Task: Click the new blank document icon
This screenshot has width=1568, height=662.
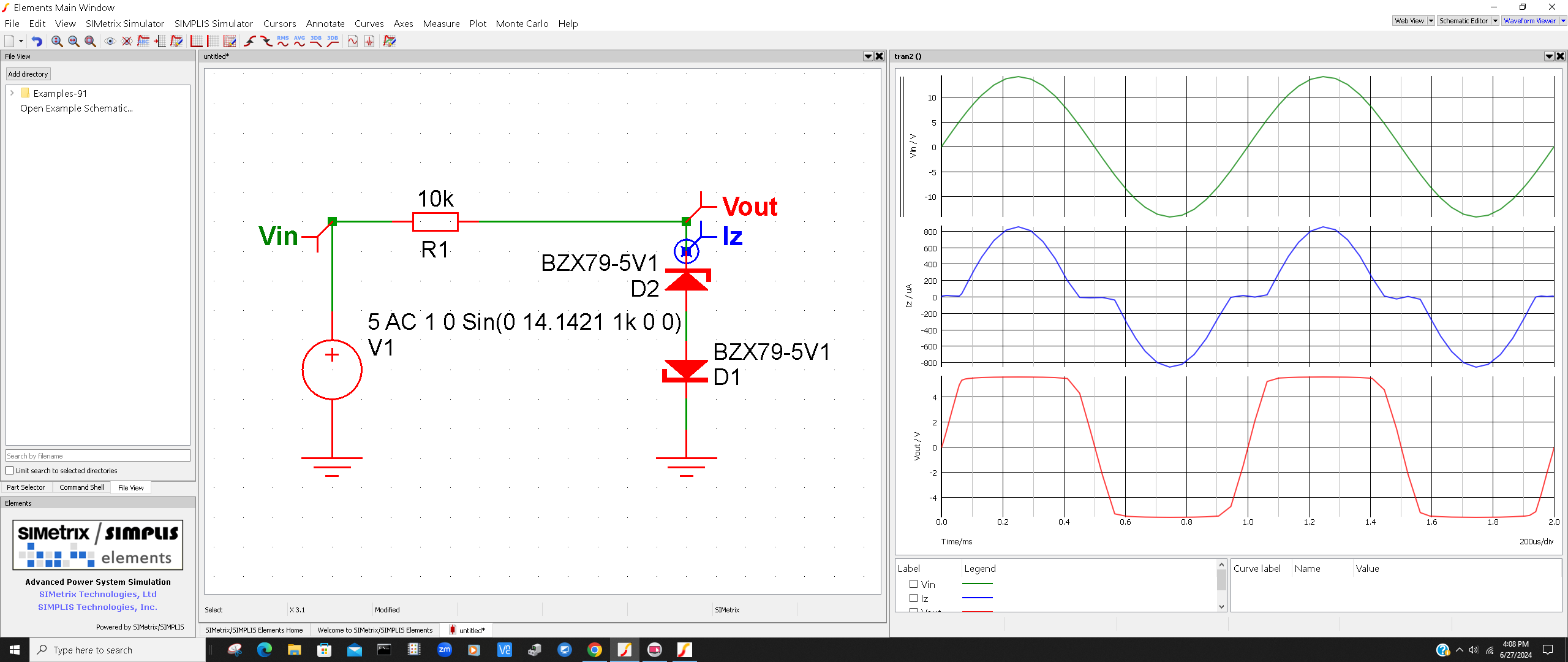Action: pos(9,41)
